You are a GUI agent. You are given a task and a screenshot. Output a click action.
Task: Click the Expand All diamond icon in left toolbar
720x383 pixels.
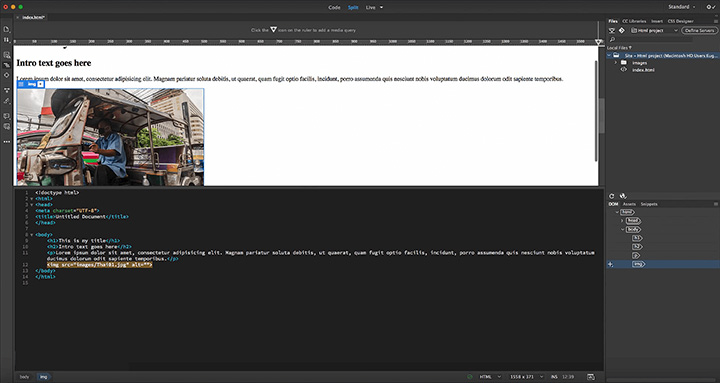(6, 75)
